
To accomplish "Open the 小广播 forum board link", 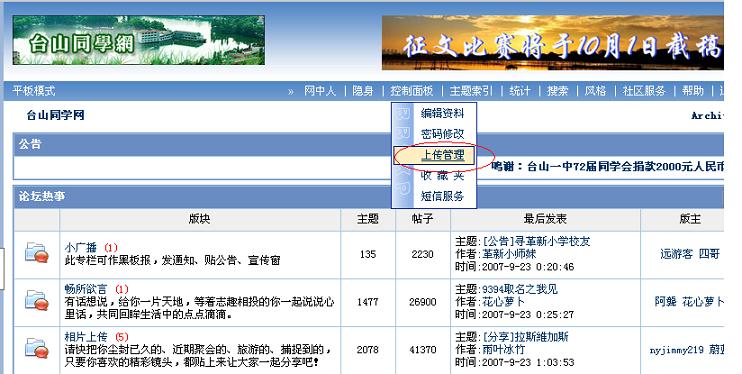I will click(80, 247).
